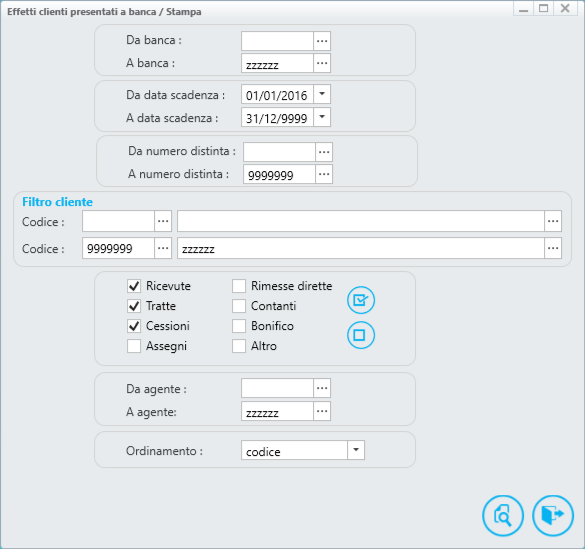Screen dimensions: 585x549
Task: Expand the A data scadenza date picker
Action: pyautogui.click(x=322, y=117)
